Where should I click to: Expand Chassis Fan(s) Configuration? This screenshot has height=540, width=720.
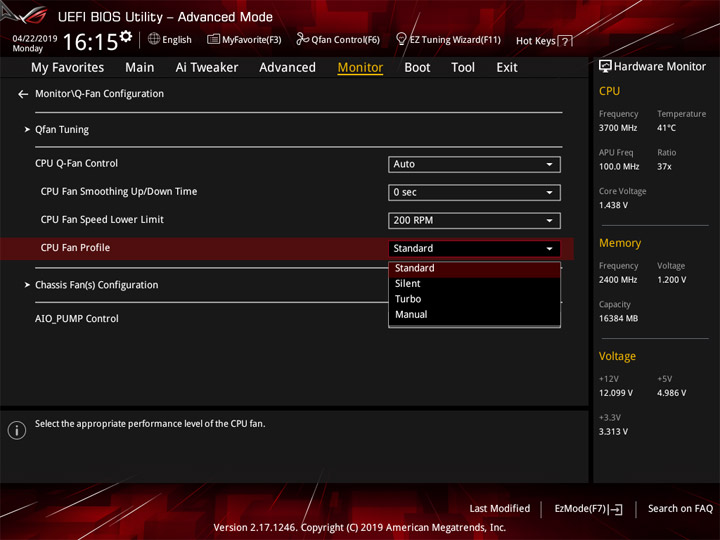pos(96,285)
